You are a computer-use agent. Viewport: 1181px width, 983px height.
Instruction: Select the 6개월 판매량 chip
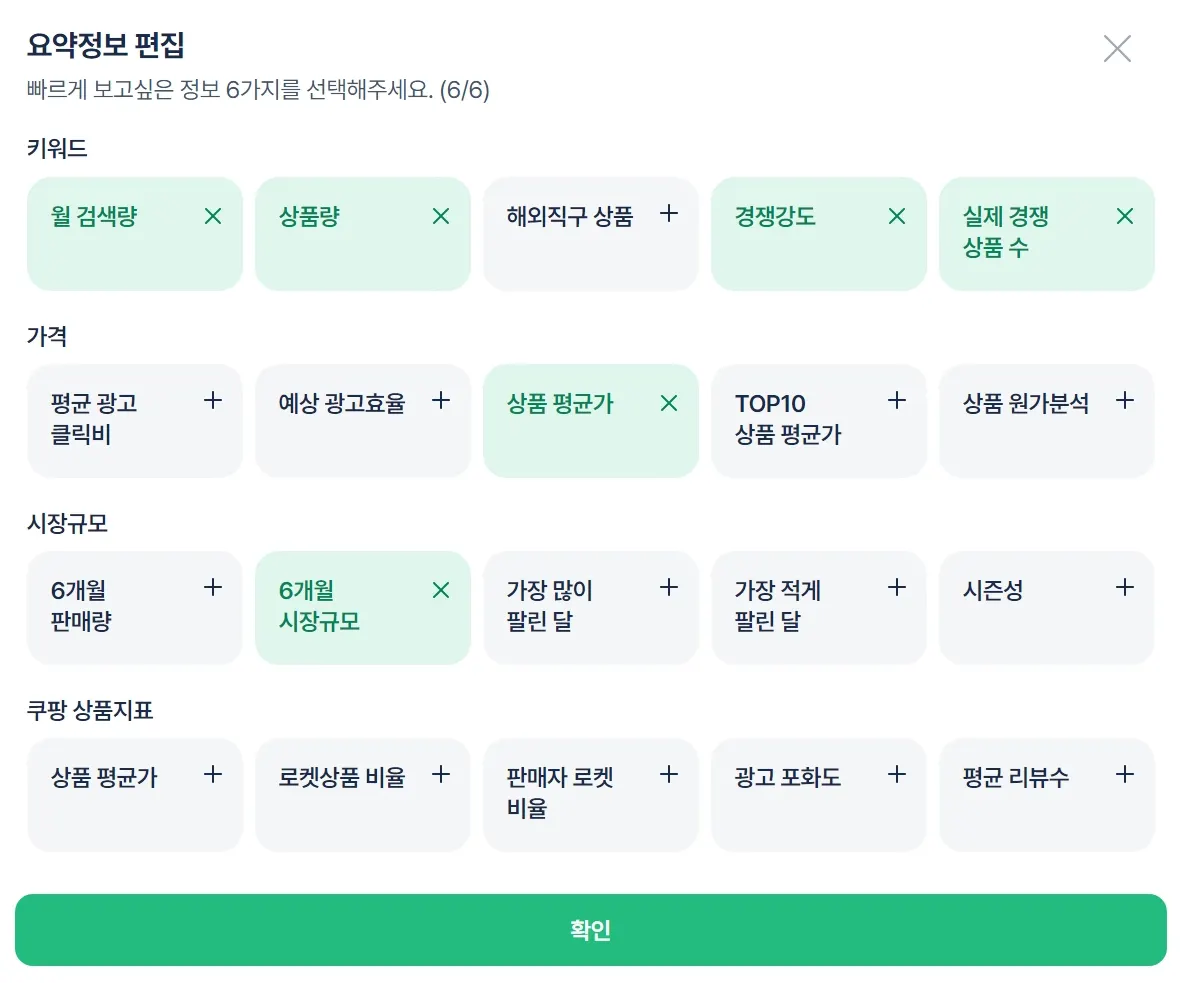[x=134, y=607]
